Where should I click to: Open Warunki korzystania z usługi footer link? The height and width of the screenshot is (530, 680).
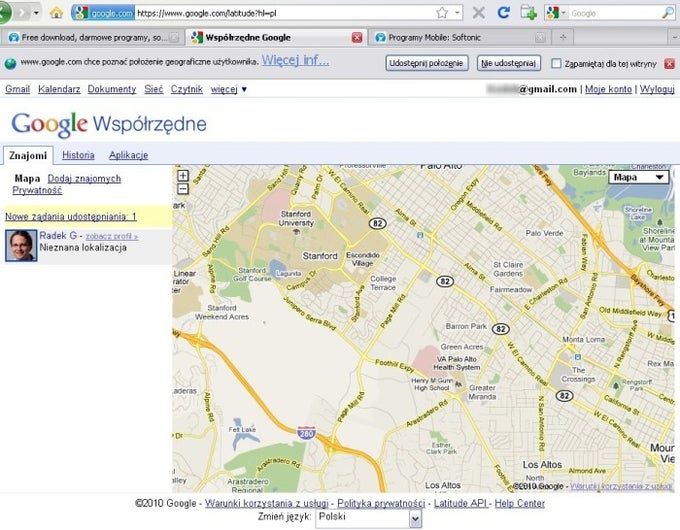(x=266, y=503)
